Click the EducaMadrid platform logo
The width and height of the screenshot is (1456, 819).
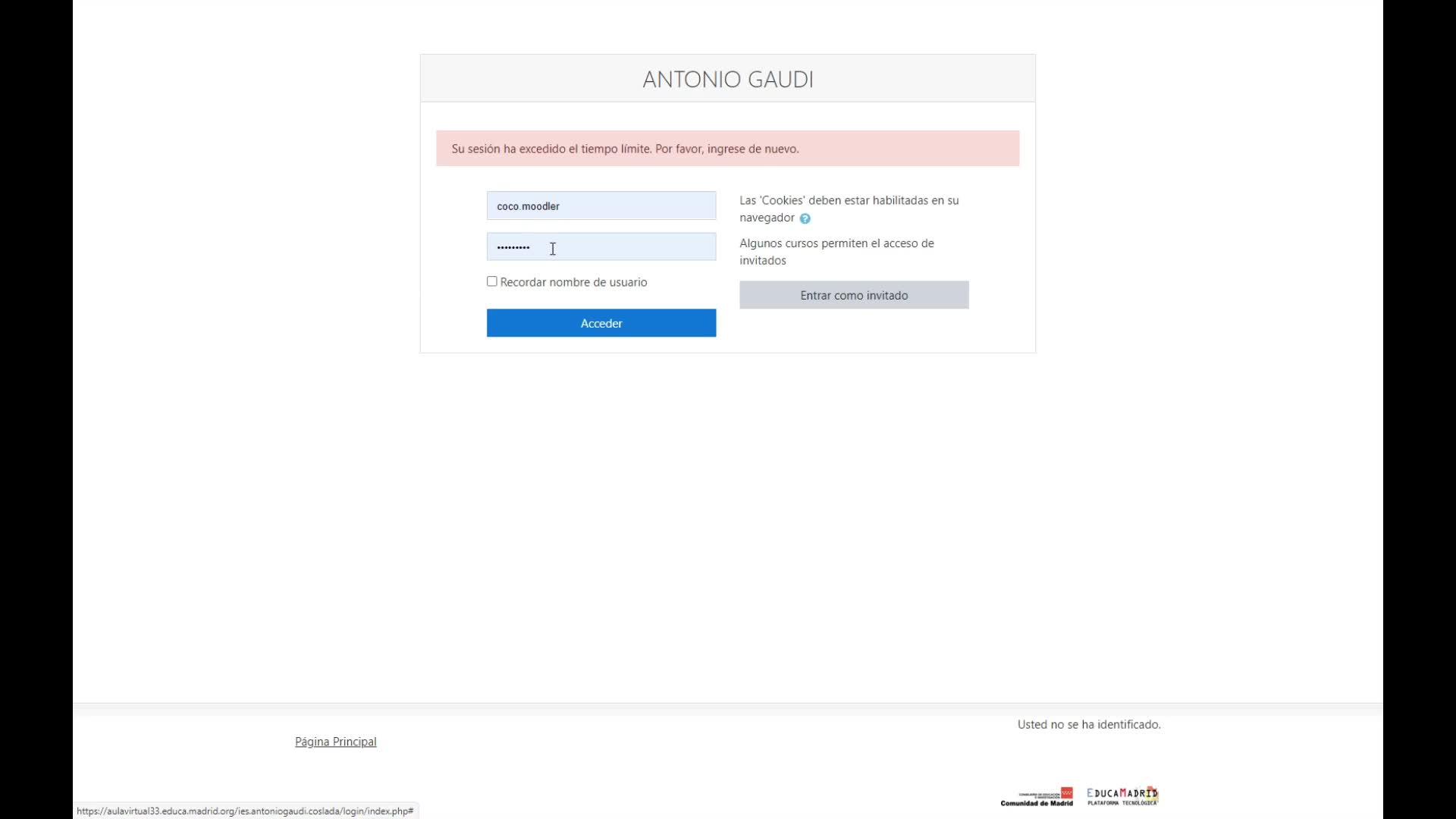[x=1122, y=794]
